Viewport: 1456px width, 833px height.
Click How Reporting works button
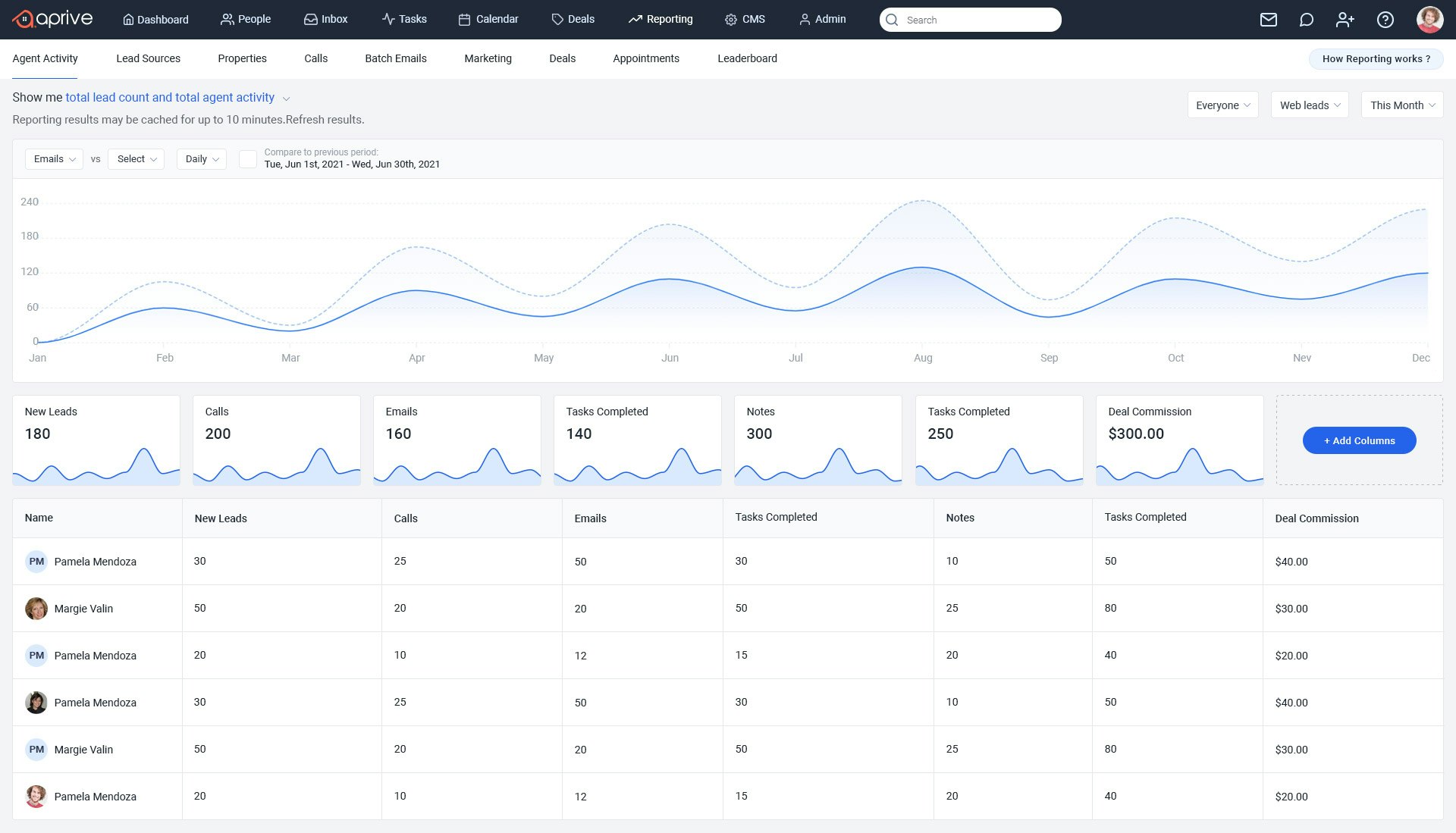click(x=1376, y=58)
